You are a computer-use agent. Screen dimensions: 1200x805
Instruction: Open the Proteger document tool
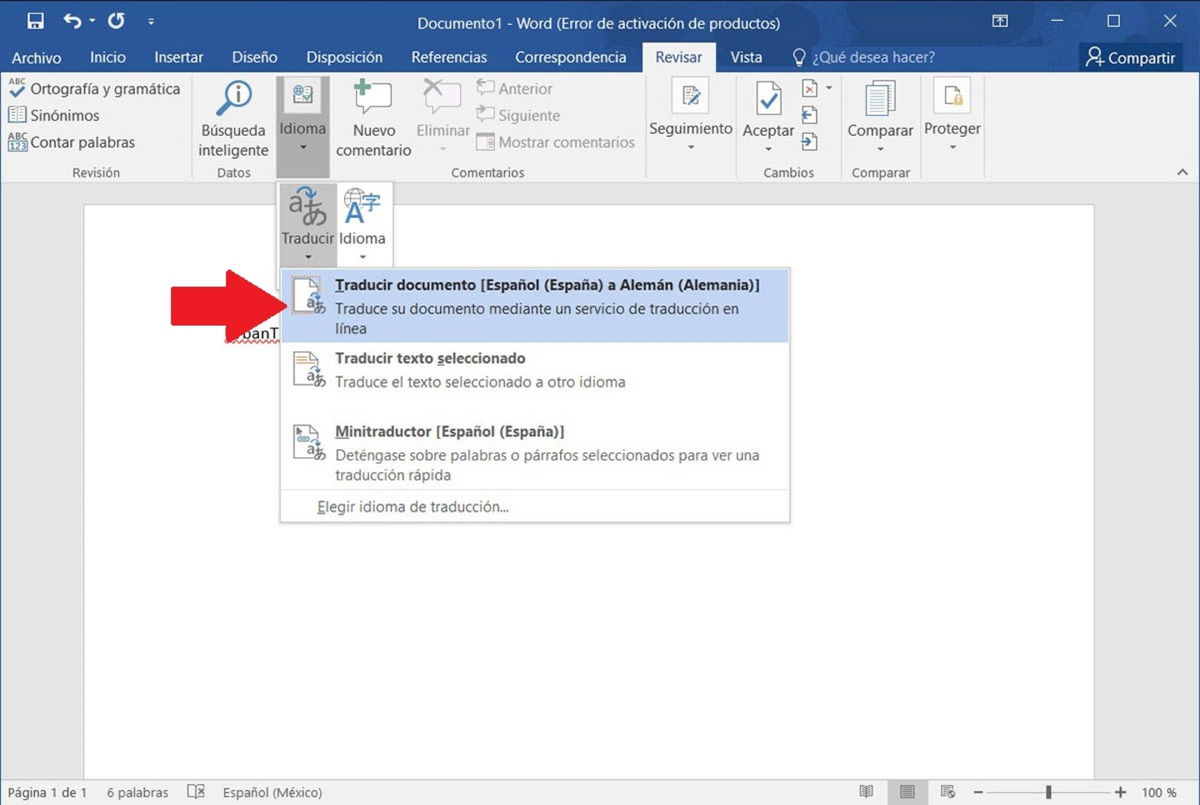pos(951,112)
